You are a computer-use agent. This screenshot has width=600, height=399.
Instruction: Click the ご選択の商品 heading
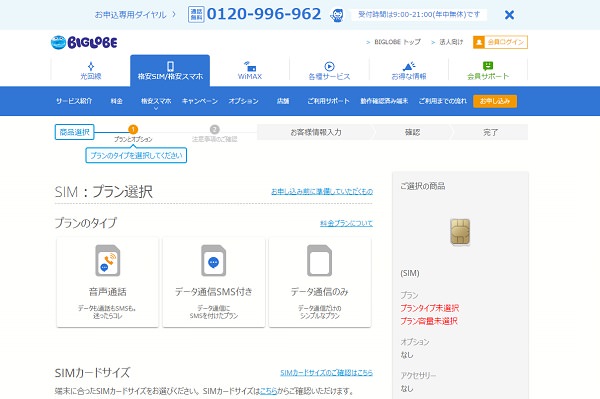pos(422,186)
